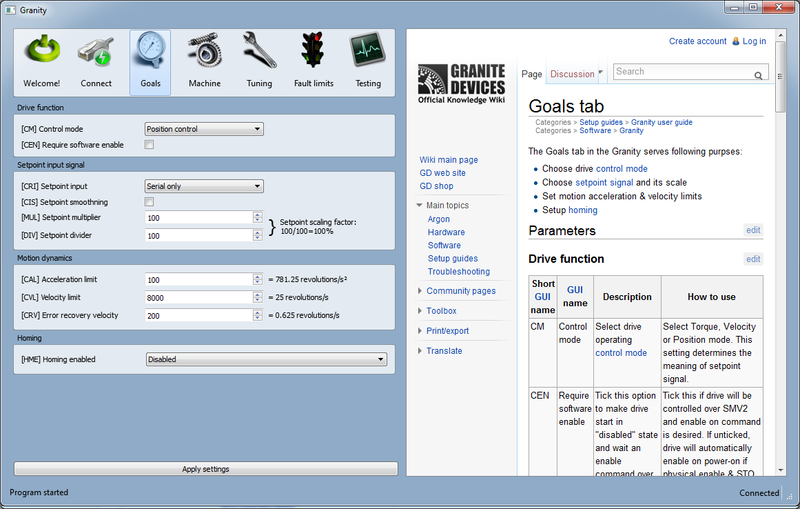
Task: Open the Control mode dropdown
Action: [x=203, y=129]
